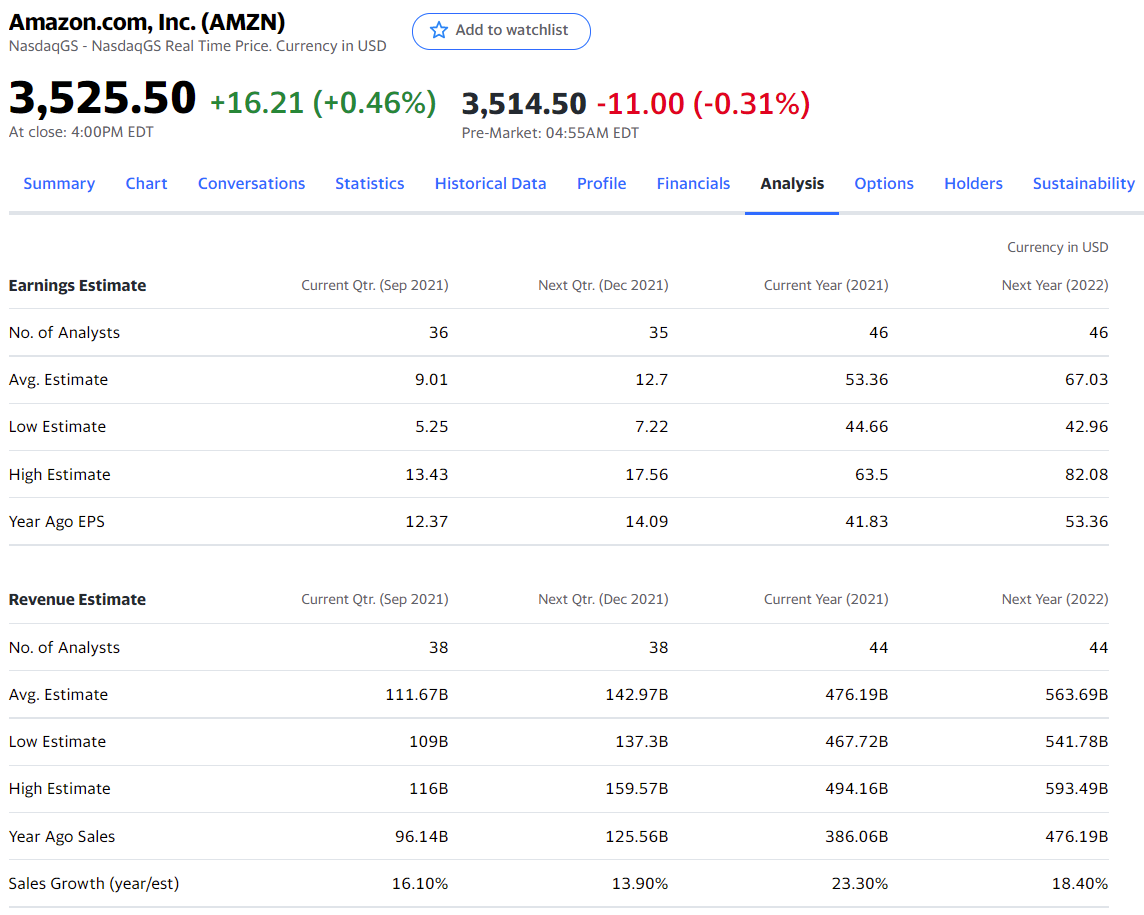1144x915 pixels.
Task: Click the high estimate value 13.43
Action: coord(427,474)
